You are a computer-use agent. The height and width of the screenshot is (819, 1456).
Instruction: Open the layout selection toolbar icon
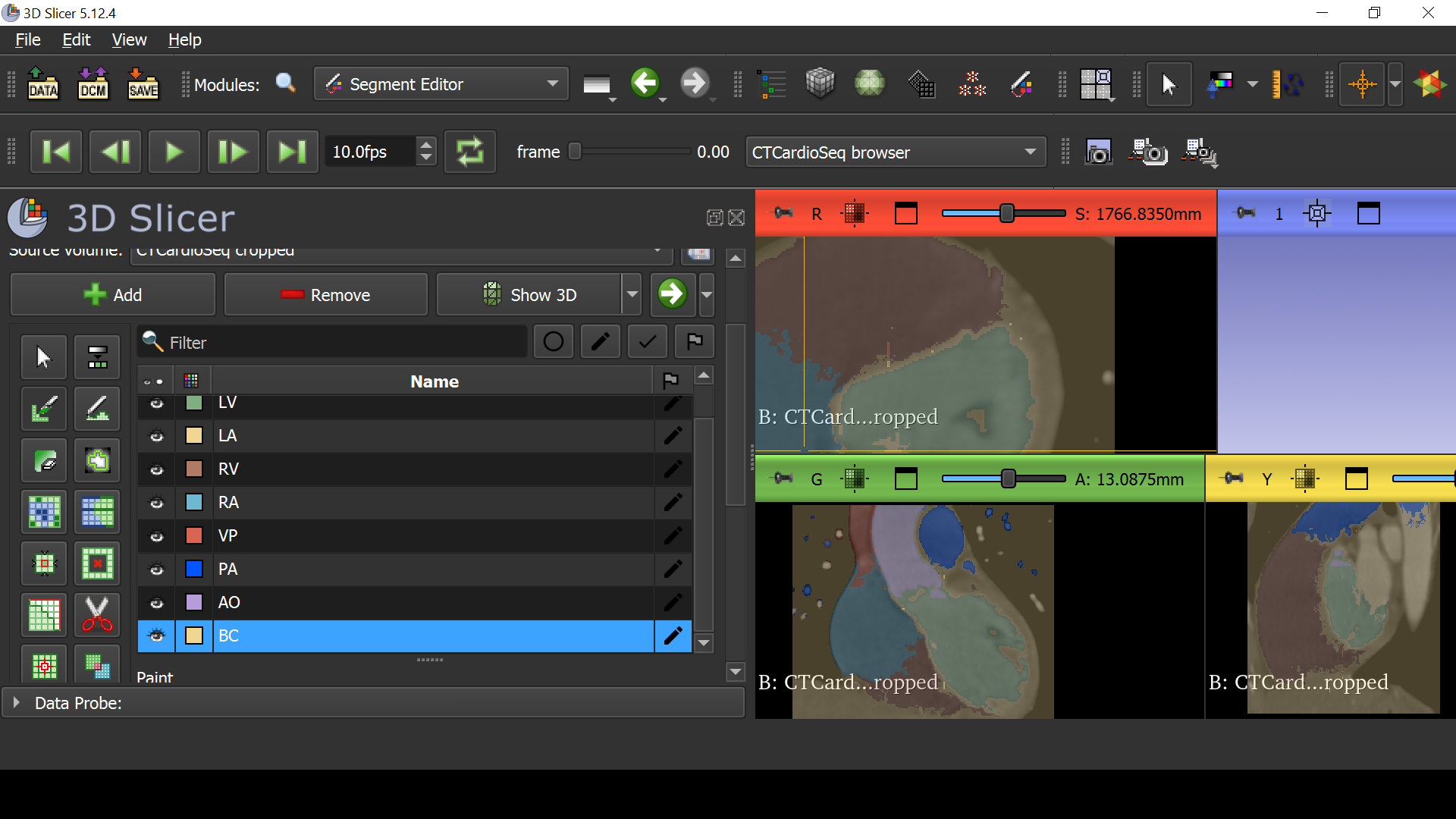click(1096, 83)
